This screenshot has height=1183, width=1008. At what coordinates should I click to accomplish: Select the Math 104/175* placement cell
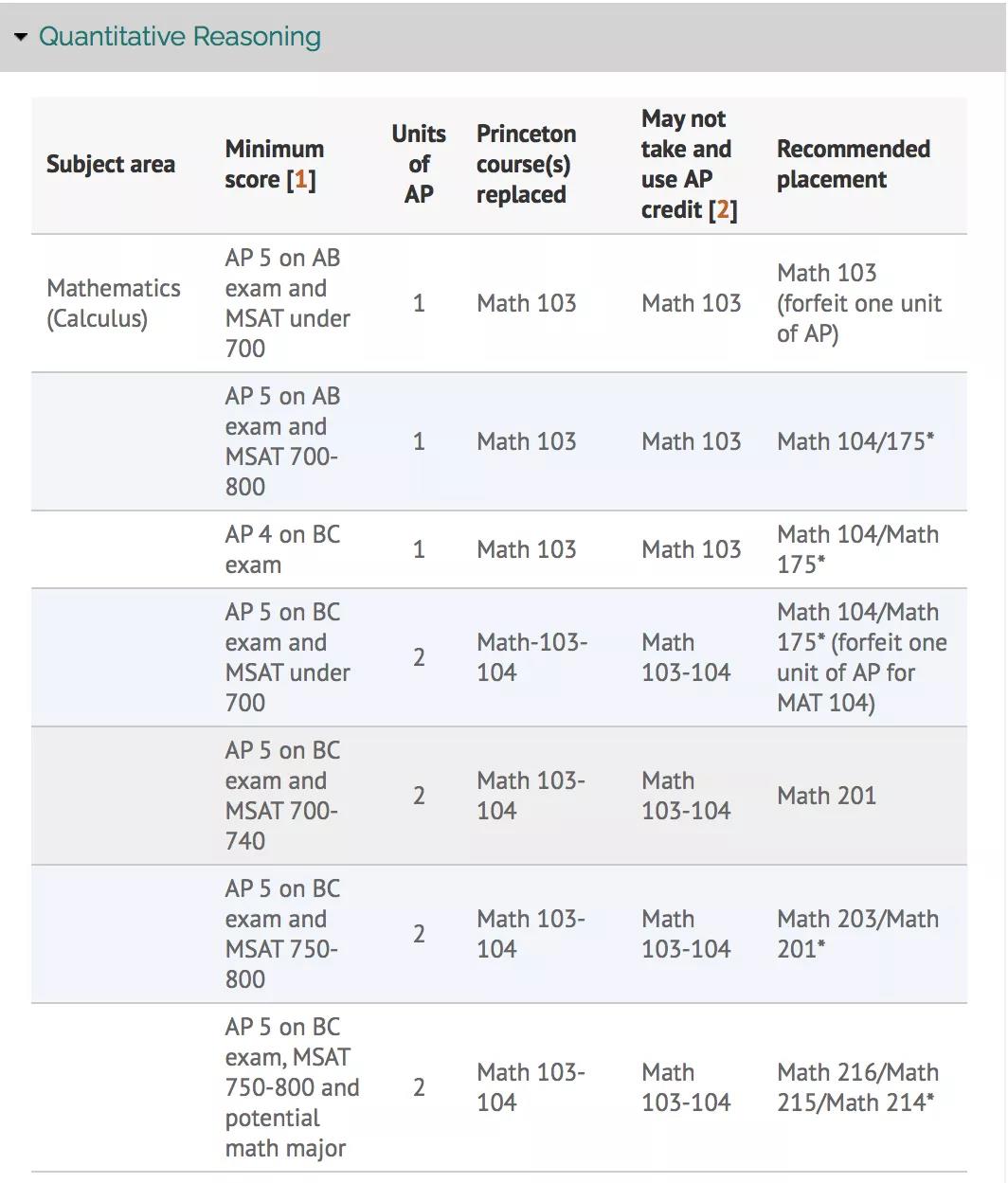point(855,441)
